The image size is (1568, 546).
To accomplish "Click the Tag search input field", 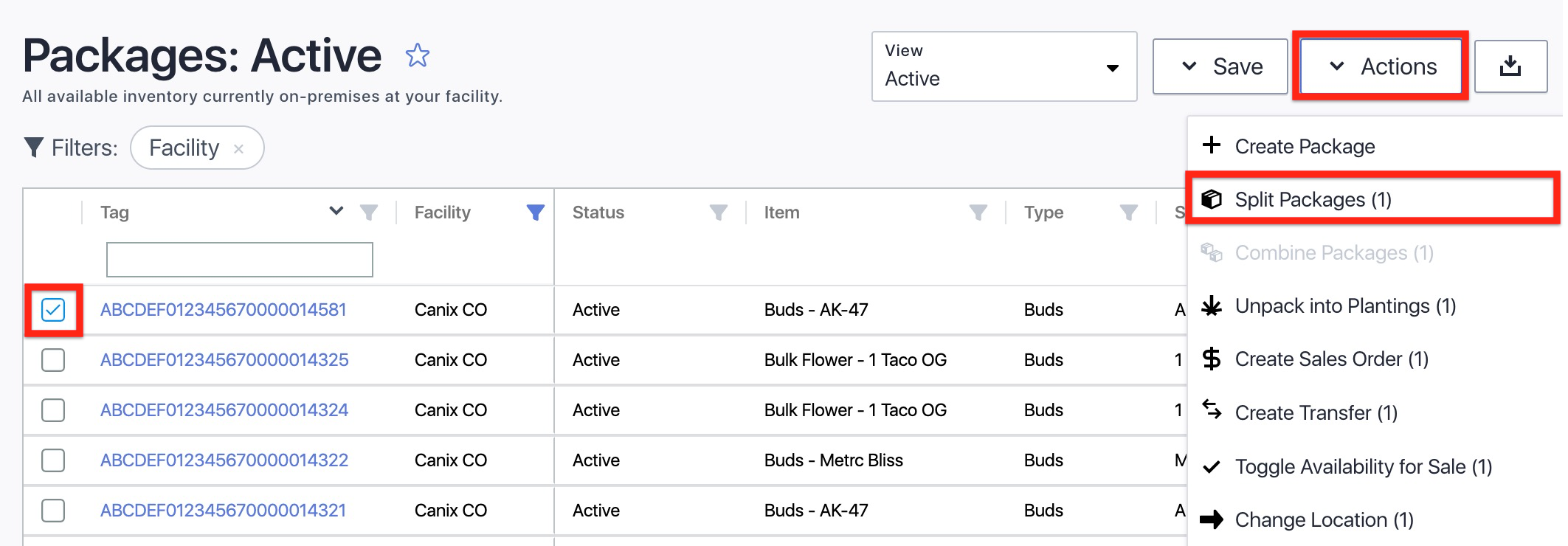I will pos(240,260).
